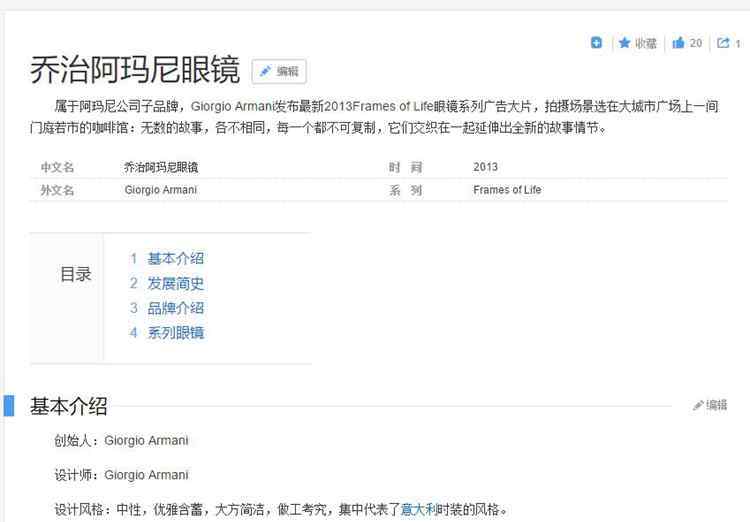The image size is (750, 522).
Task: Click the like count 20
Action: coord(696,43)
